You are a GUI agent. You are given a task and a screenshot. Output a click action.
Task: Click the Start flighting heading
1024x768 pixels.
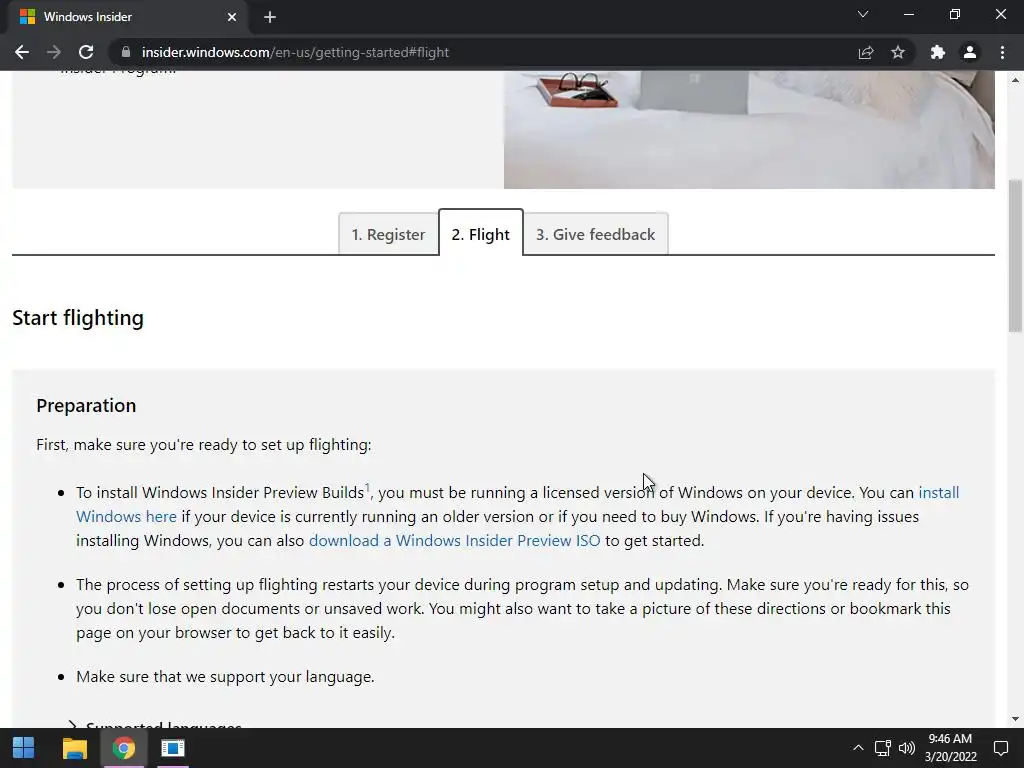click(x=78, y=318)
